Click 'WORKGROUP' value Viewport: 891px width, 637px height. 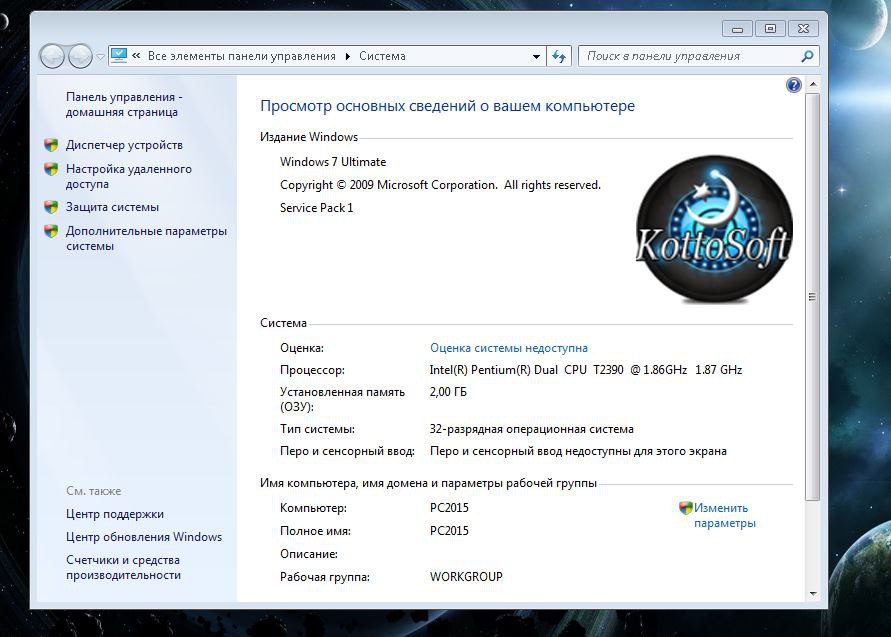466,577
